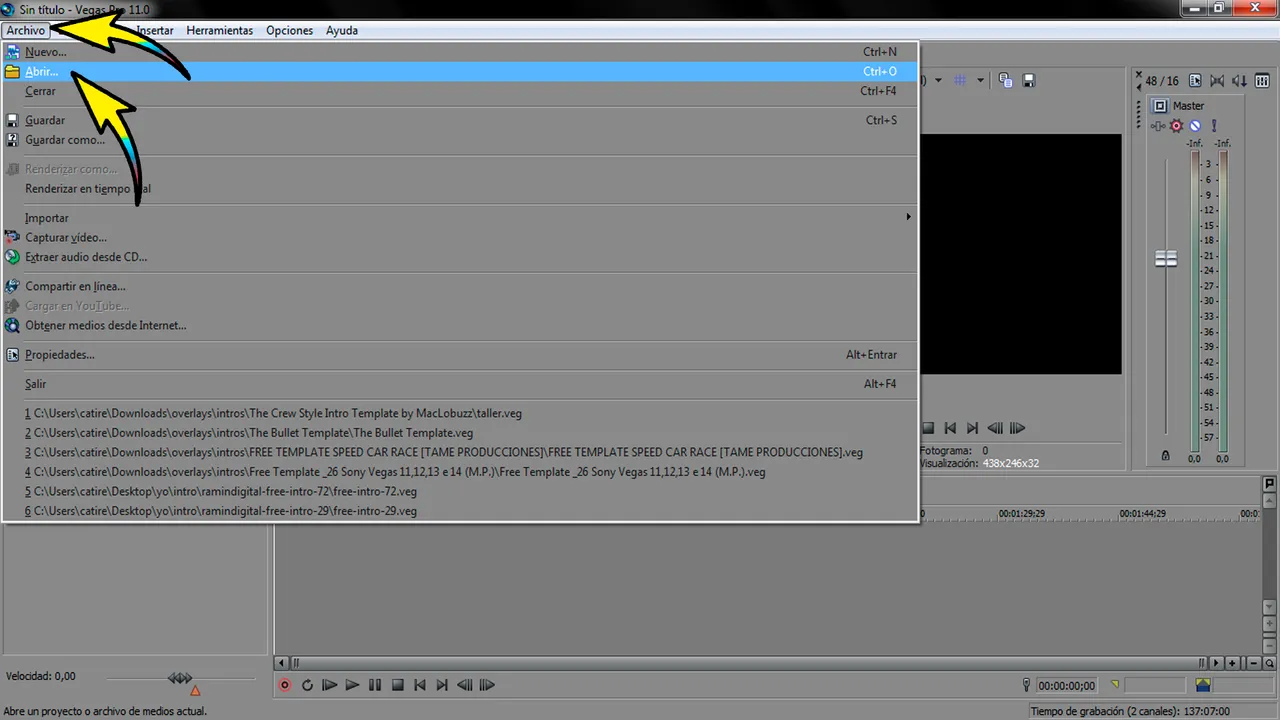Click the Obtener medios magnifier icon
This screenshot has height=720, width=1280.
click(13, 325)
